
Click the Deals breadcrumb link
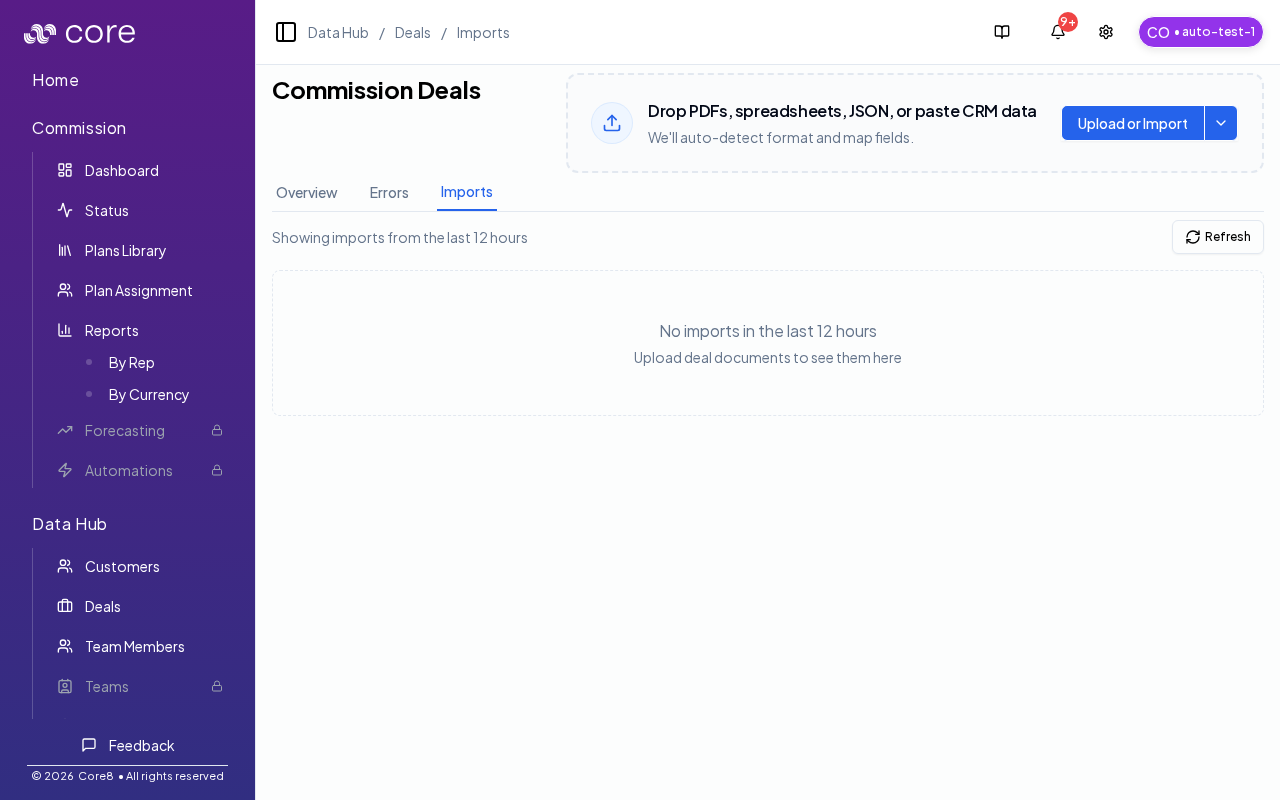coord(412,32)
